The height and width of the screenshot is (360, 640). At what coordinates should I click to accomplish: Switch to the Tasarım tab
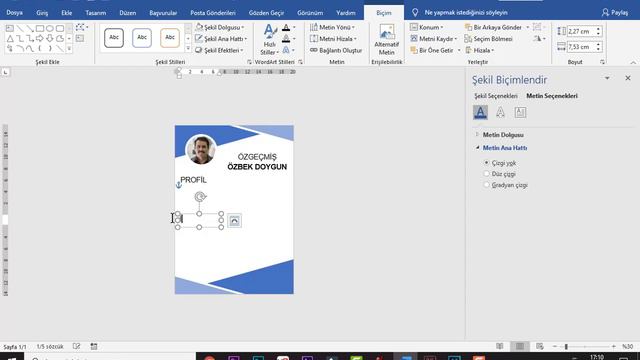point(96,13)
